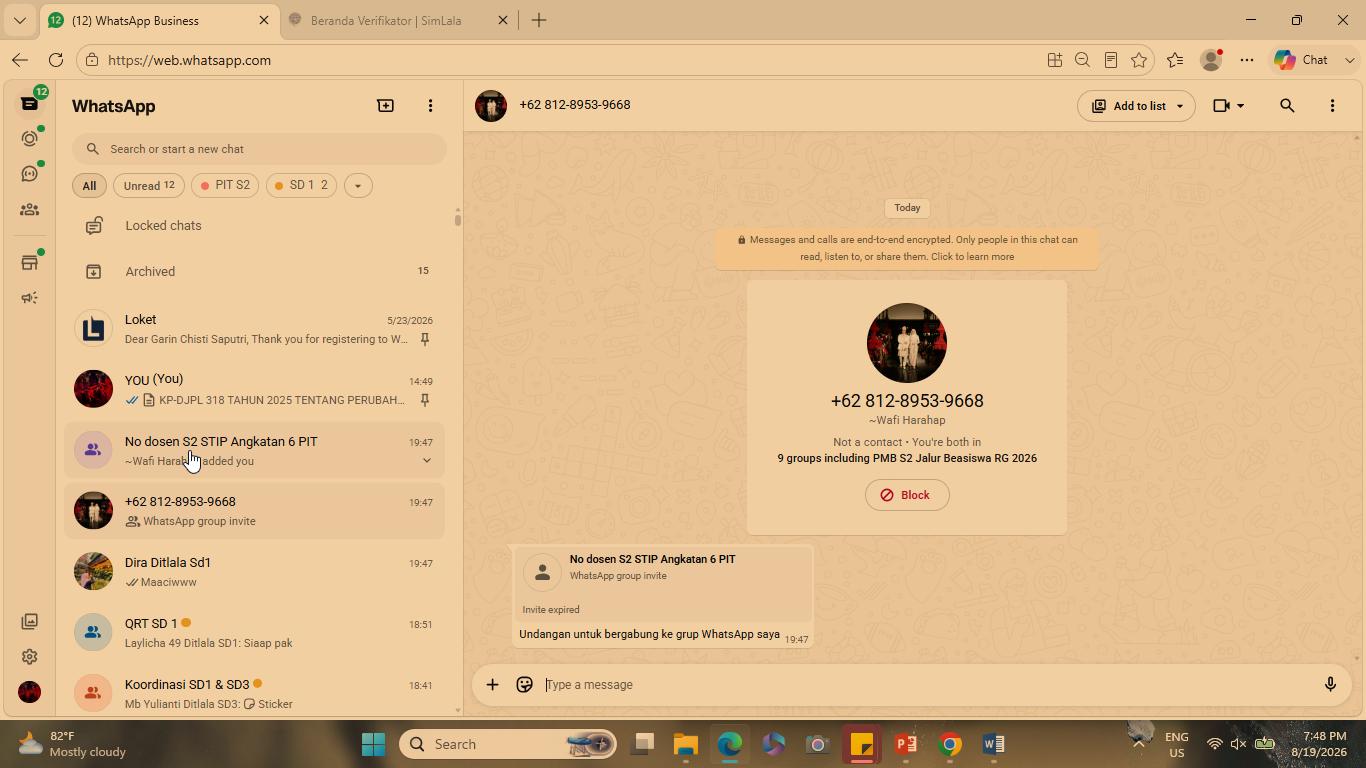1366x768 pixels.
Task: Toggle the SD 1 label filter
Action: 301,185
